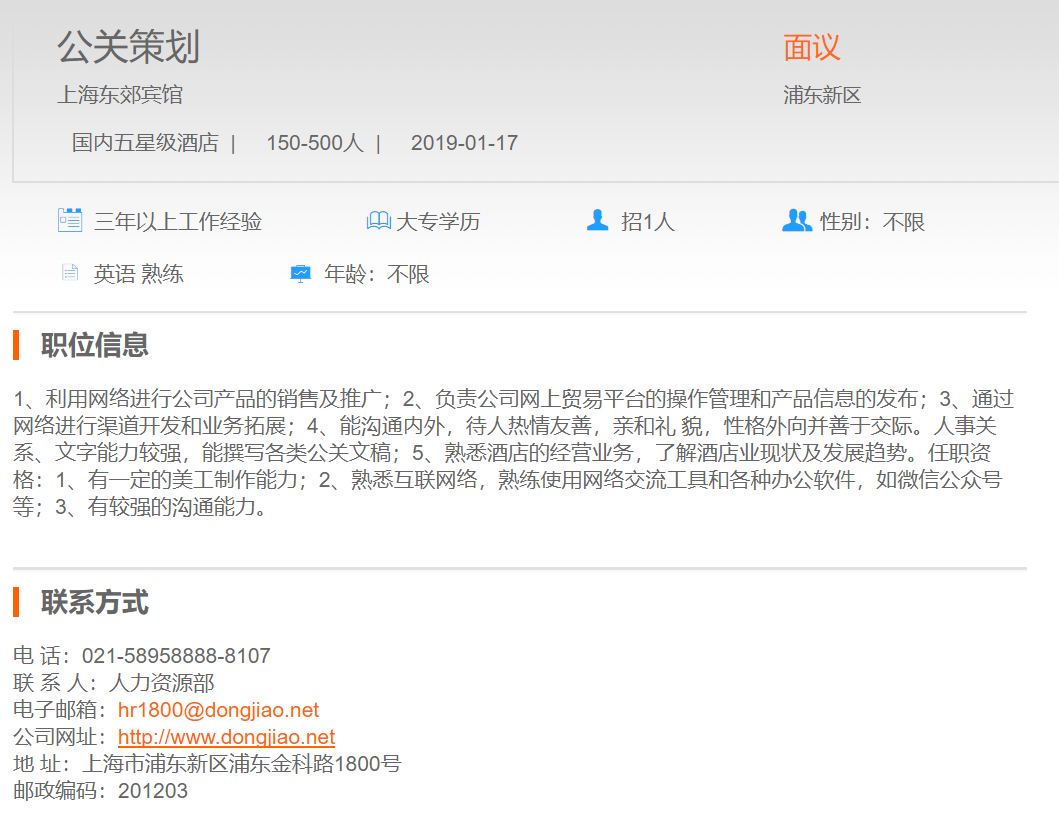Click the posting date 2019-01-17
This screenshot has width=1059, height=821.
(x=464, y=143)
